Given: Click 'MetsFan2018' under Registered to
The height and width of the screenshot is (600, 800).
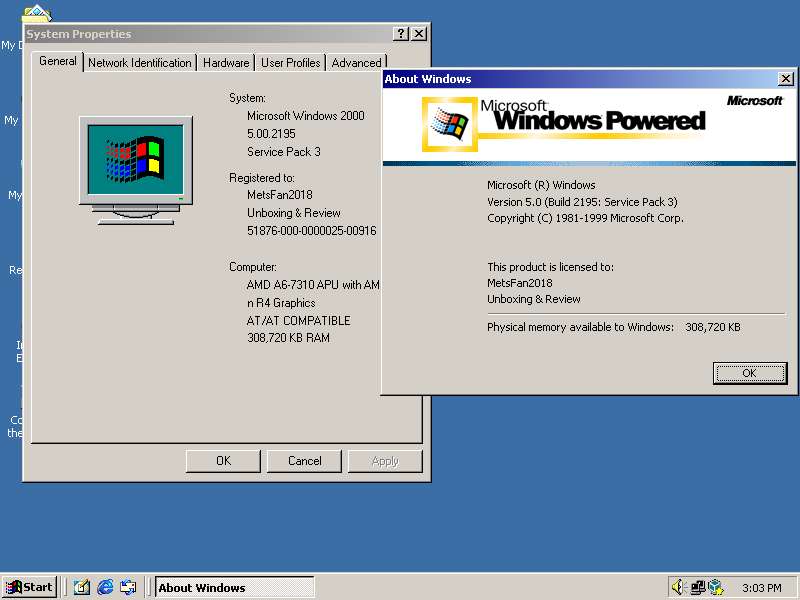Looking at the screenshot, I should (x=280, y=195).
